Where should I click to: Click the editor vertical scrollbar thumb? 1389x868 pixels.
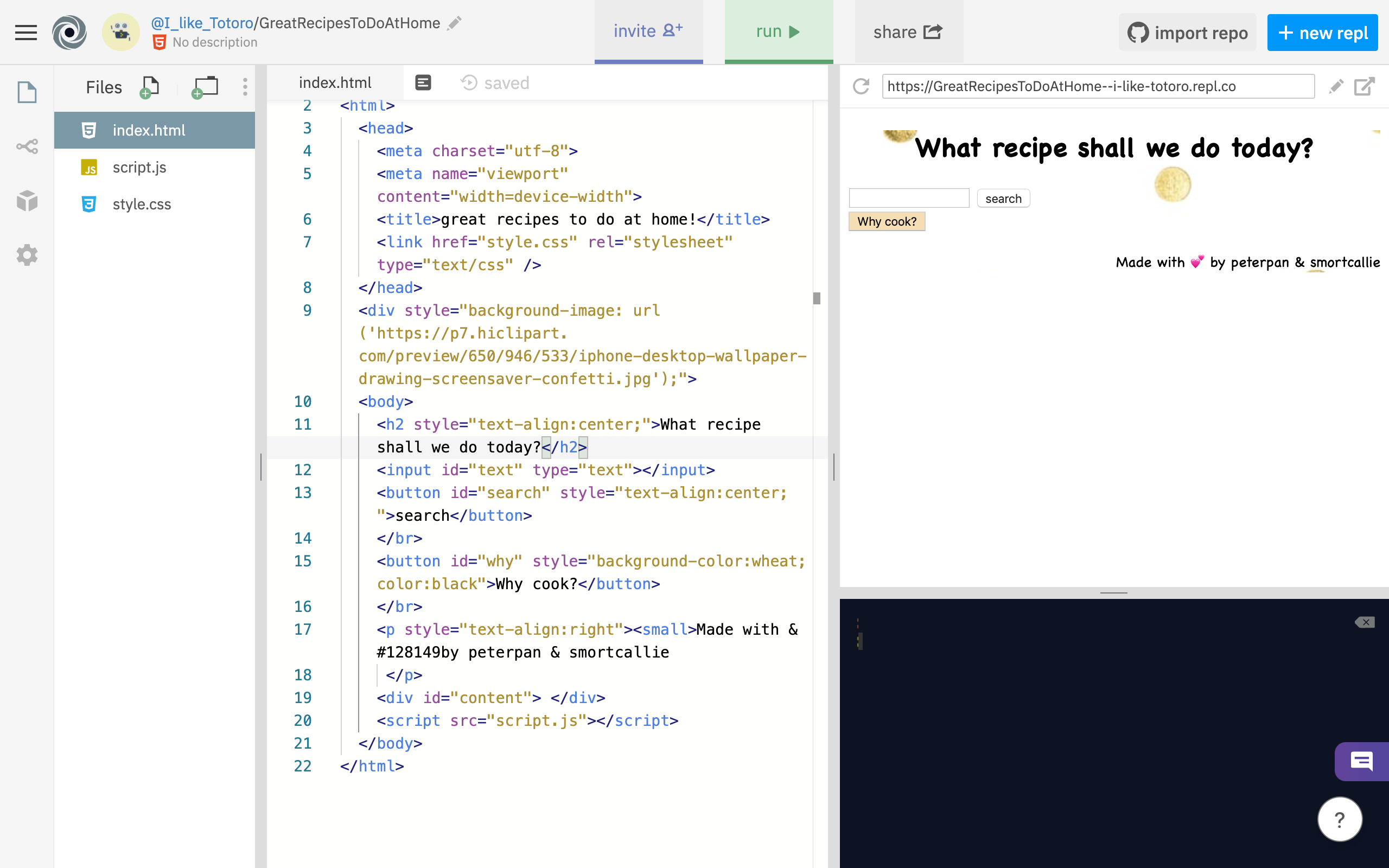tap(817, 298)
